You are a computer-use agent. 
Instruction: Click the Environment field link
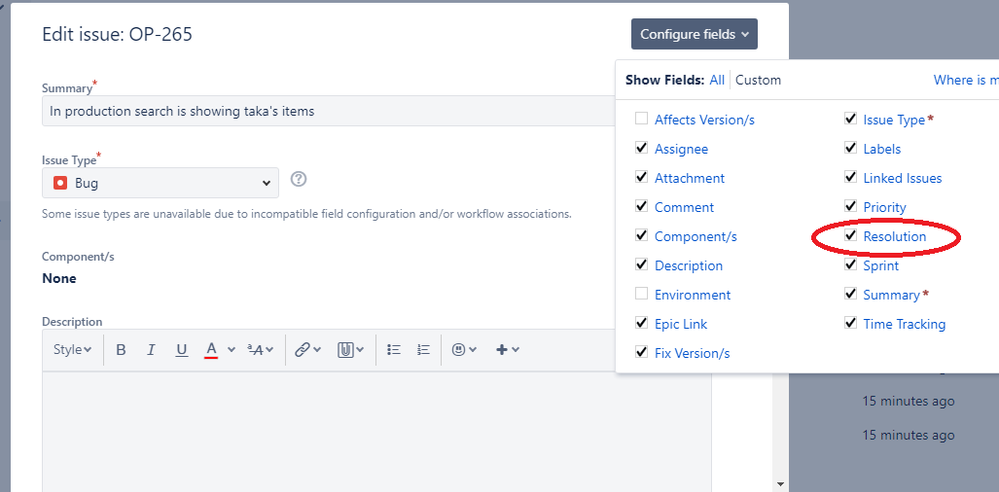(693, 295)
